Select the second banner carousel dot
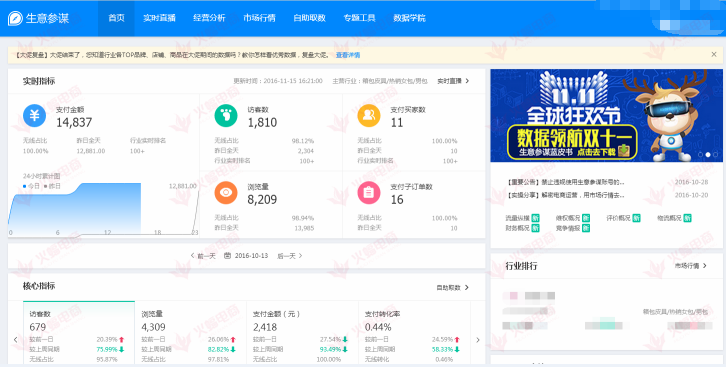Screen dimensions: 726x367 point(708,155)
